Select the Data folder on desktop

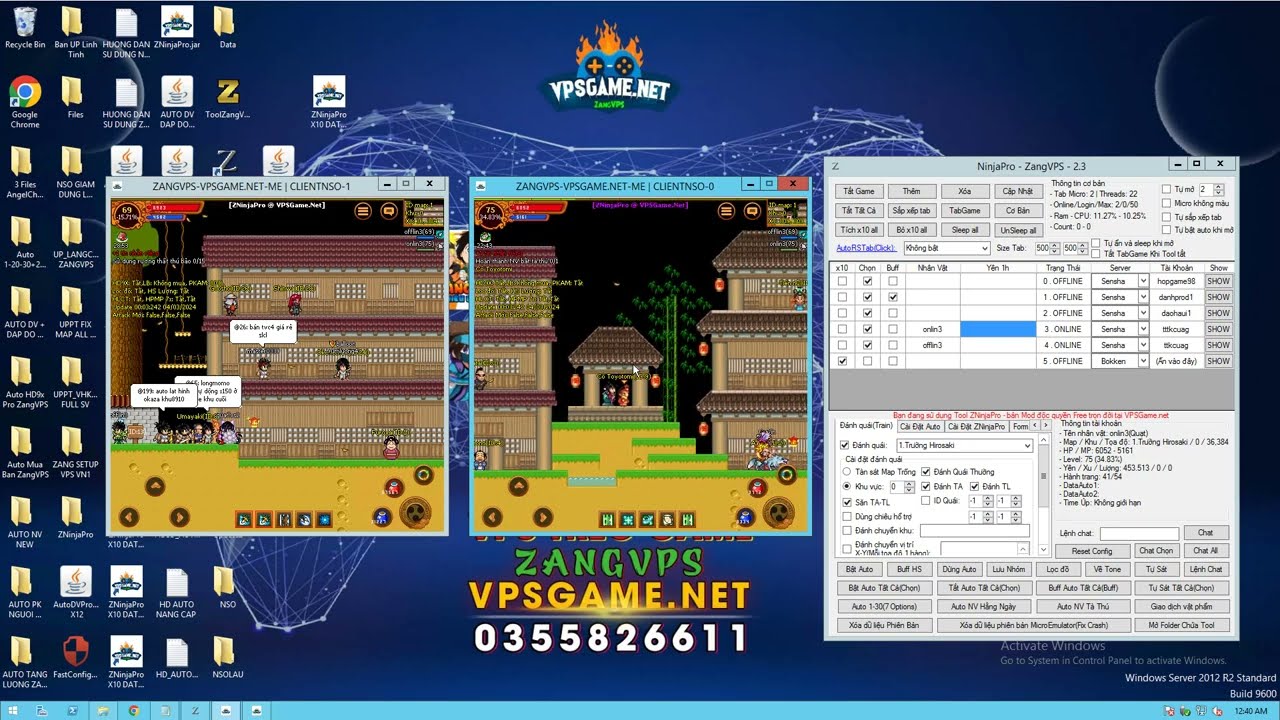pos(227,27)
